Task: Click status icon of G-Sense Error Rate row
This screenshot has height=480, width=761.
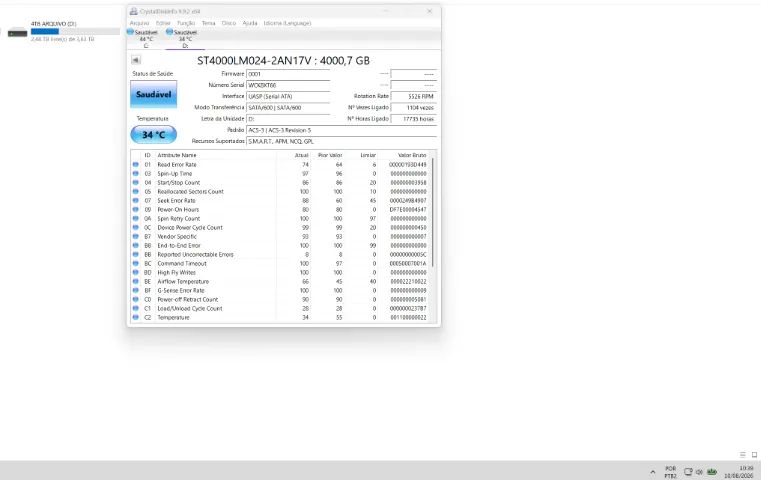Action: [x=135, y=290]
